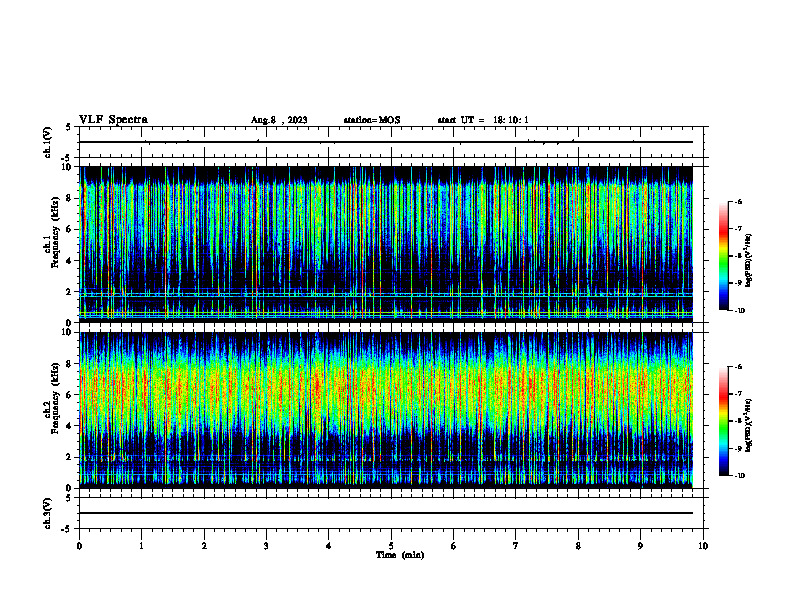Screen dimensions: 792x612
Task: Click the ch.2 color bar "-10" label
Action: coord(740,476)
